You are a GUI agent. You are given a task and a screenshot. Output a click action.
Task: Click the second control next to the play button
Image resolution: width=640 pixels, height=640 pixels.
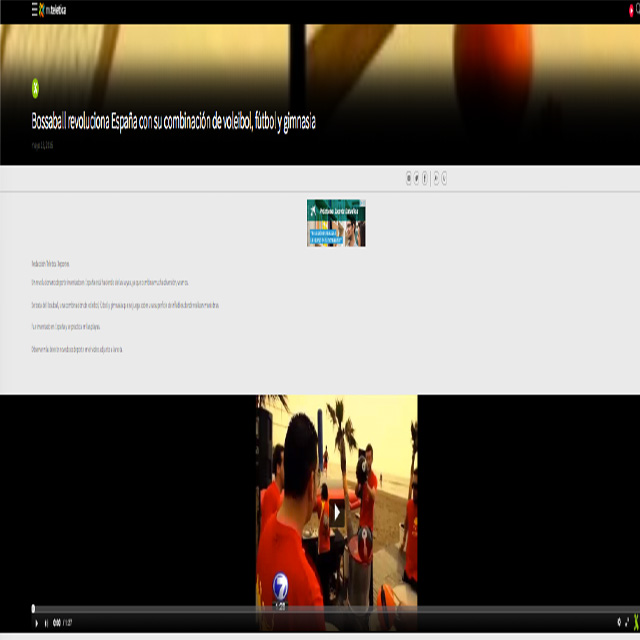coord(46,623)
